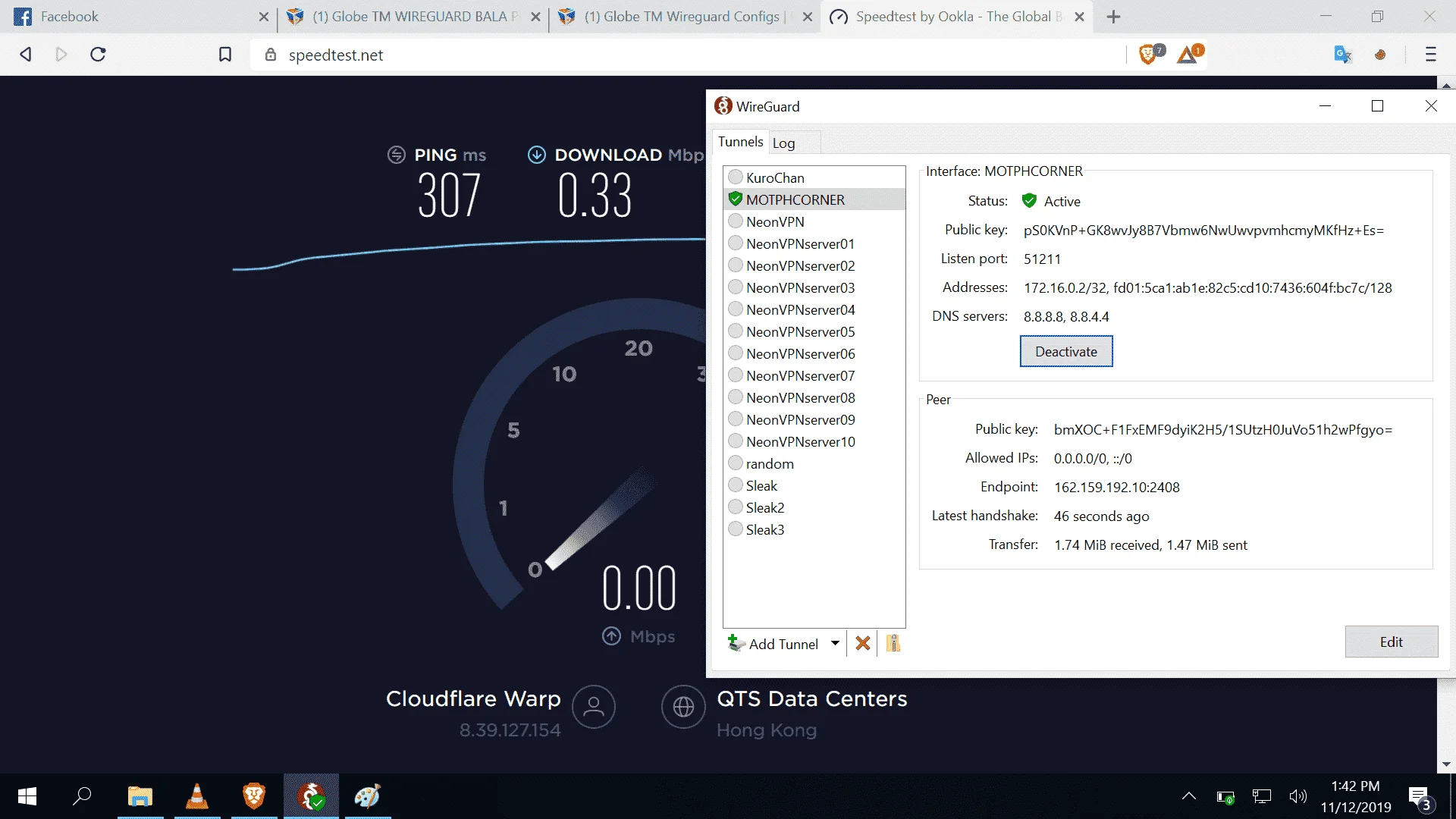Screen dimensions: 1456x819
Task: Switch to Brave browser in taskbar
Action: pyautogui.click(x=254, y=796)
